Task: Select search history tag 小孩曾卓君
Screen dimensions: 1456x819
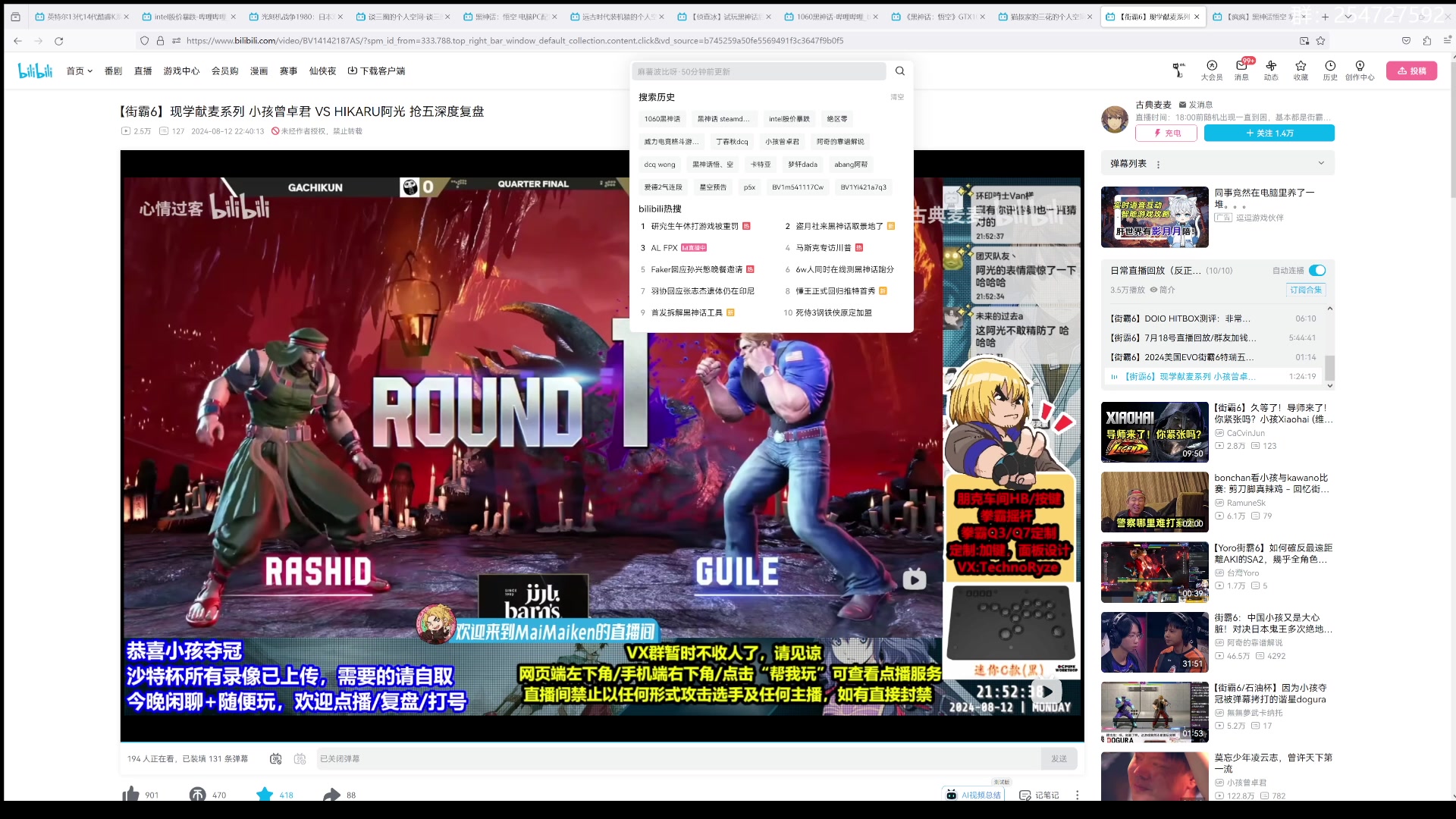Action: click(x=782, y=142)
